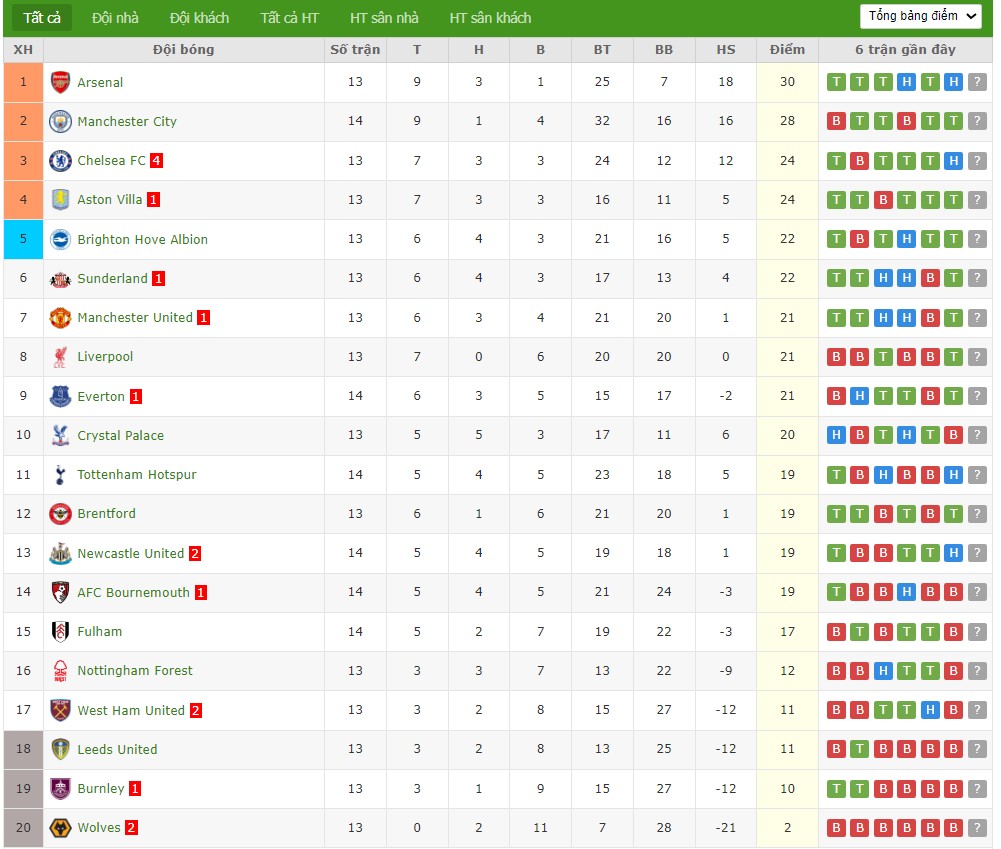
Task: Switch to the Đội khách tab
Action: (199, 18)
